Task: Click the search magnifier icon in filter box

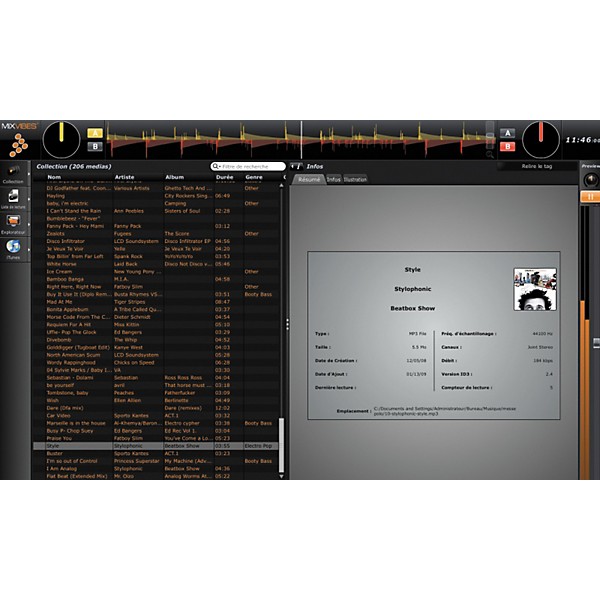Action: click(x=216, y=166)
